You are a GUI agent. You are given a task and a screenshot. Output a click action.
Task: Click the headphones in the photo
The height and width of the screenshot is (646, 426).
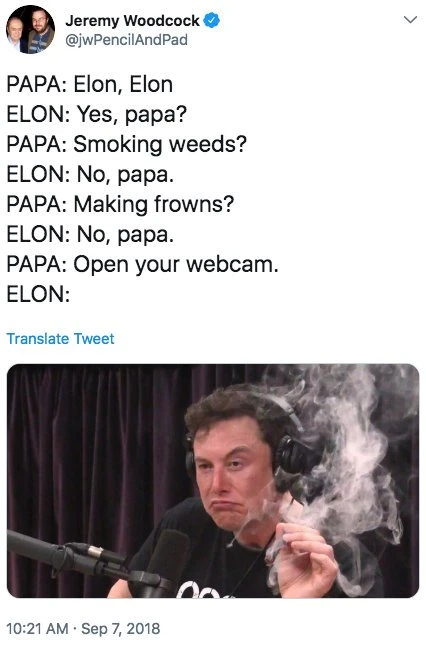coord(288,453)
